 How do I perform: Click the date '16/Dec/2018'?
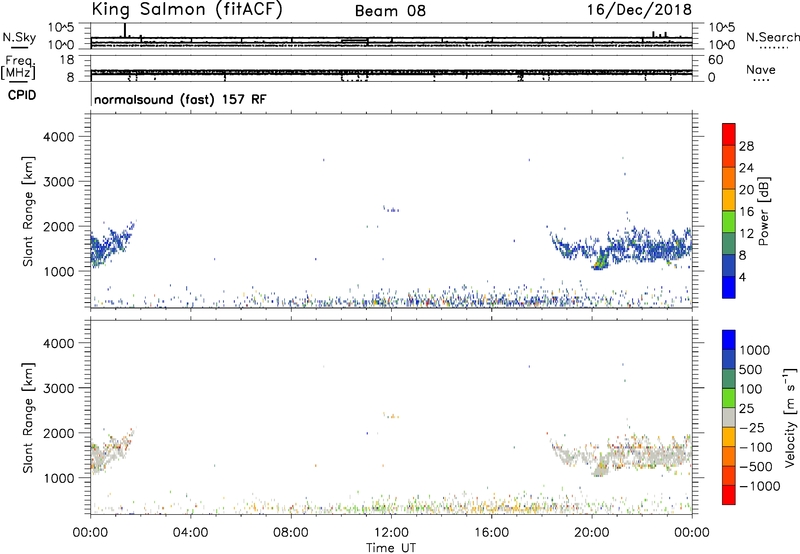click(x=639, y=9)
